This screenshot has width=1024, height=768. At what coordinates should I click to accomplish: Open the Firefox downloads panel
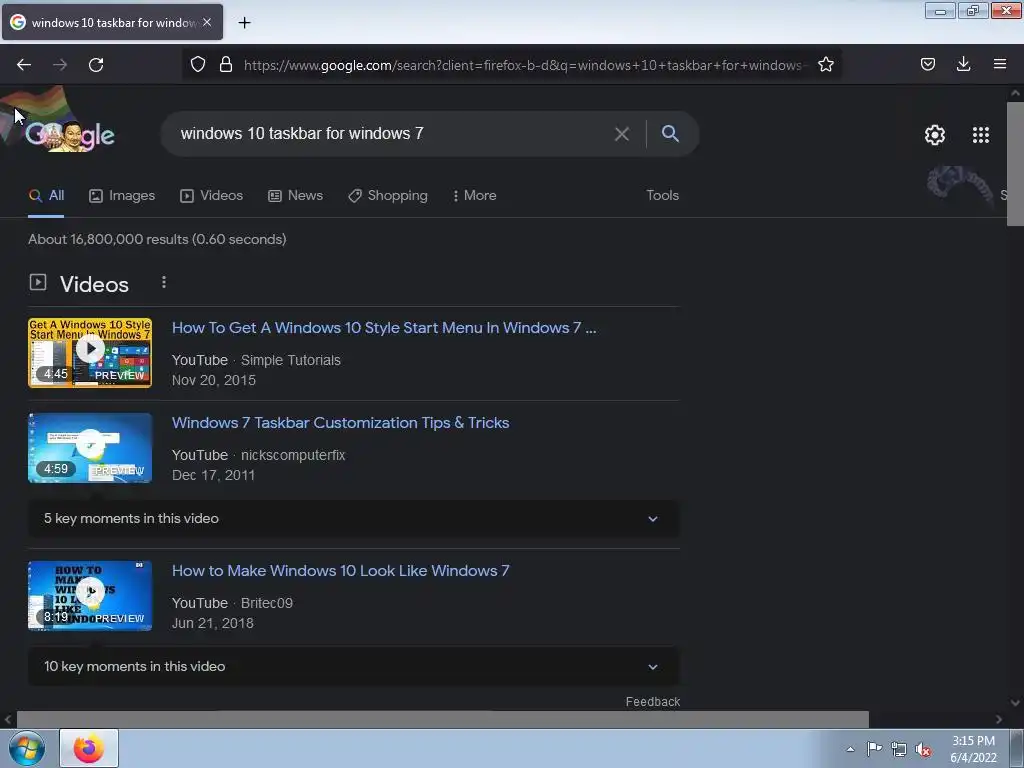(963, 64)
